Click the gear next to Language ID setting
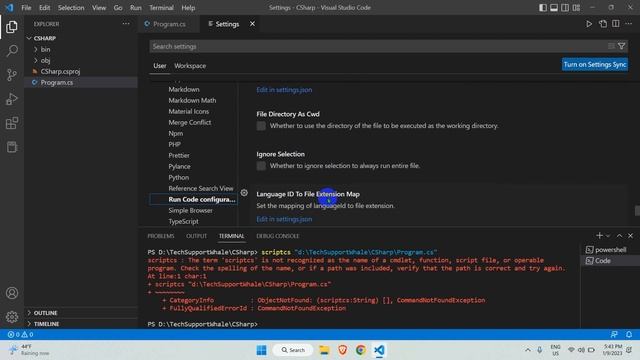This screenshot has height=360, width=640. [244, 193]
